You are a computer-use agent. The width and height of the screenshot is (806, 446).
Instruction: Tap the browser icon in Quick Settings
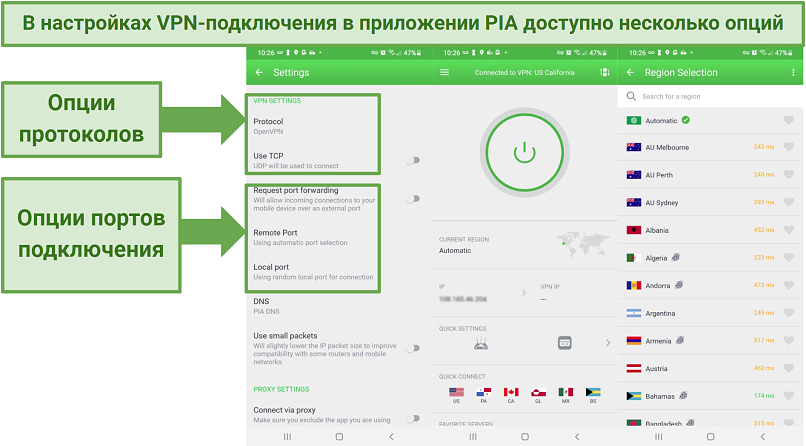click(564, 343)
